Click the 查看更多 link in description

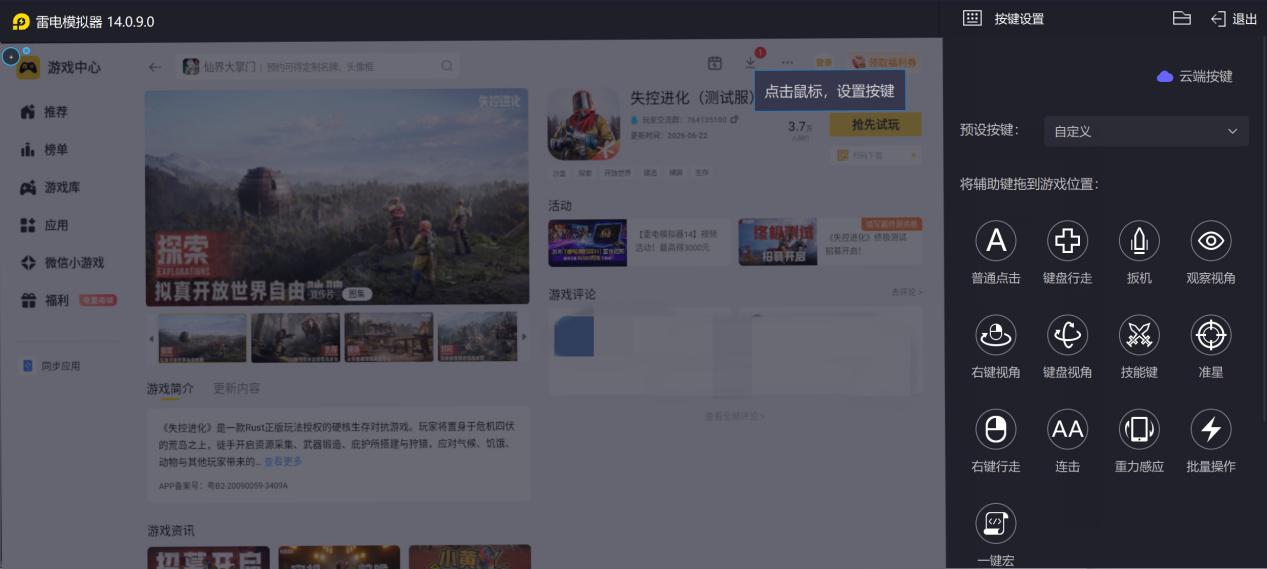[x=283, y=462]
